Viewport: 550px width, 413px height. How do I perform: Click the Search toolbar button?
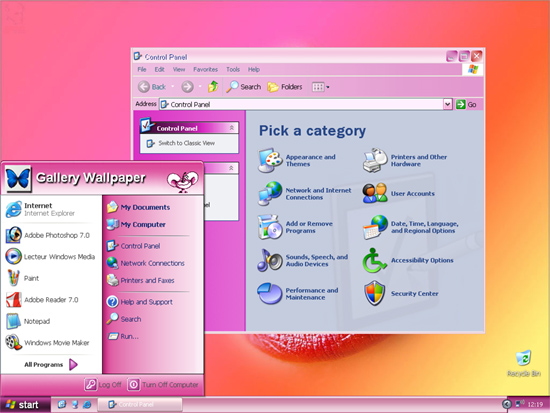[244, 87]
